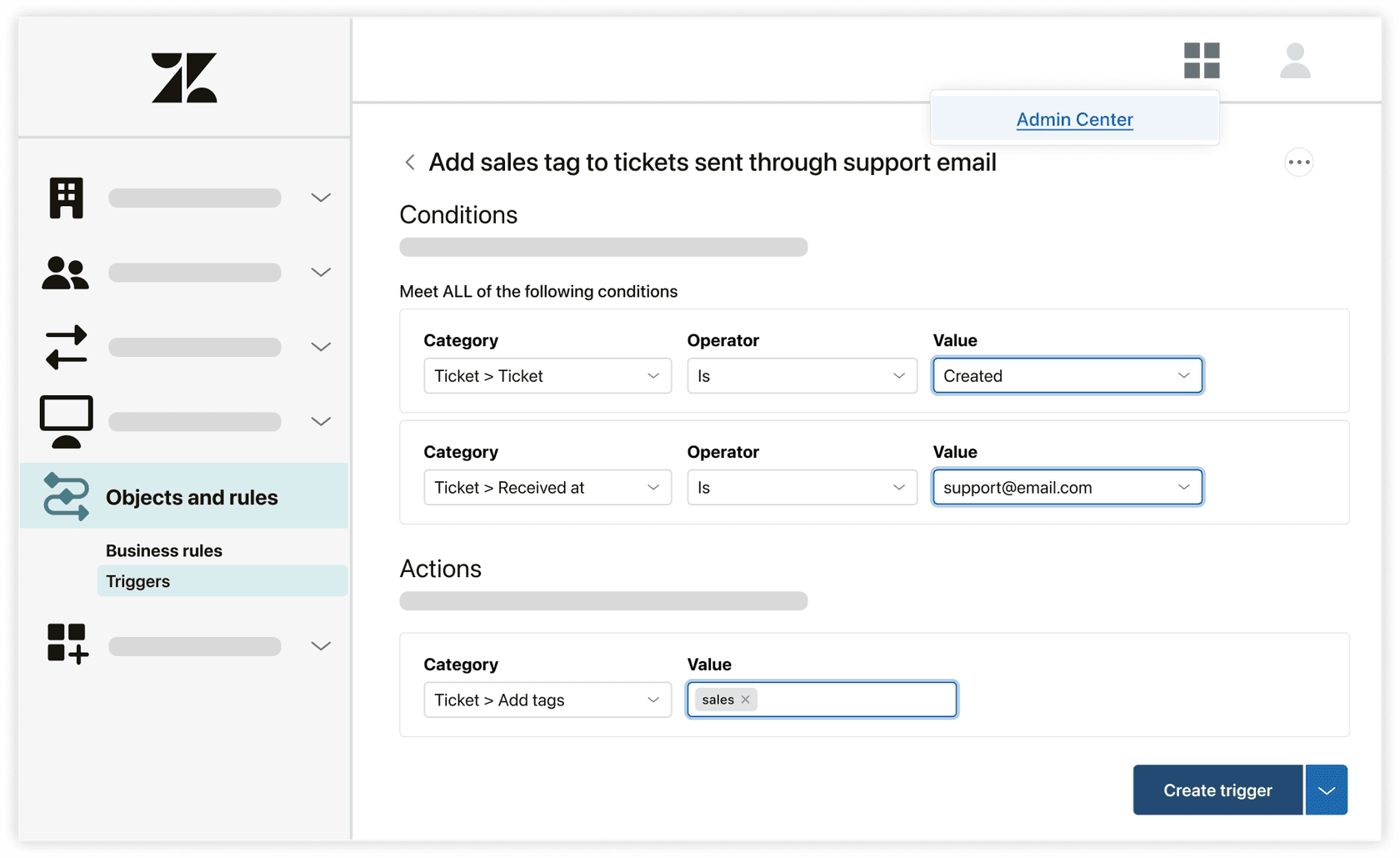Image resolution: width=1400 pixels, height=858 pixels.
Task: Open the apps sidebar icon at bottom
Action: pos(66,644)
